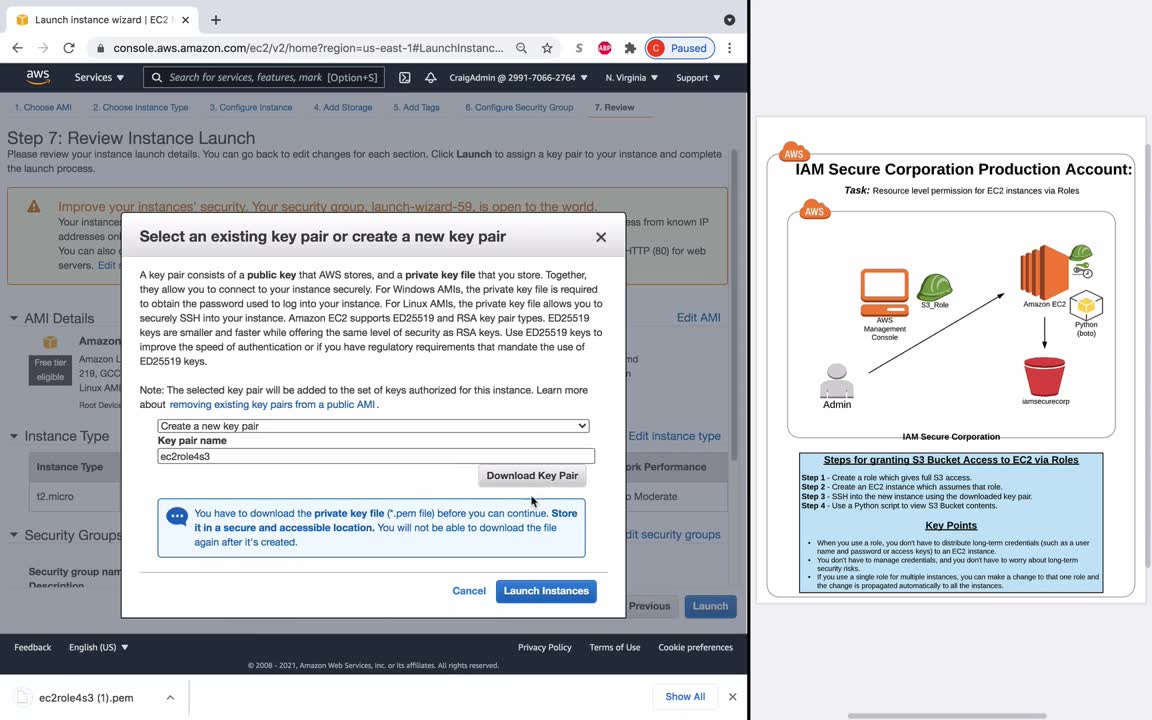Open the Services dropdown menu
The image size is (1152, 720).
click(98, 77)
